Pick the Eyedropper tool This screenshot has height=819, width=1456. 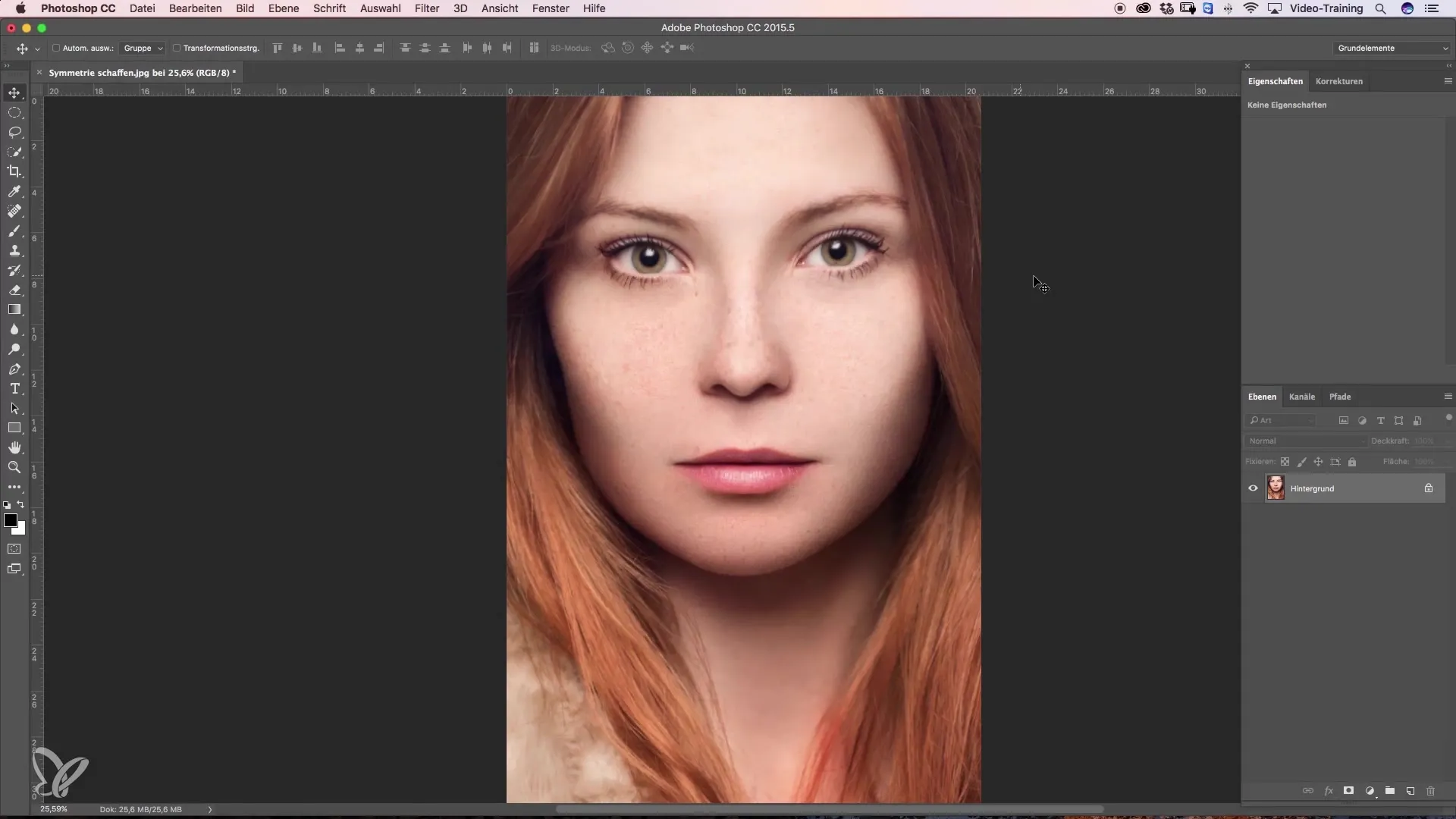pos(14,191)
